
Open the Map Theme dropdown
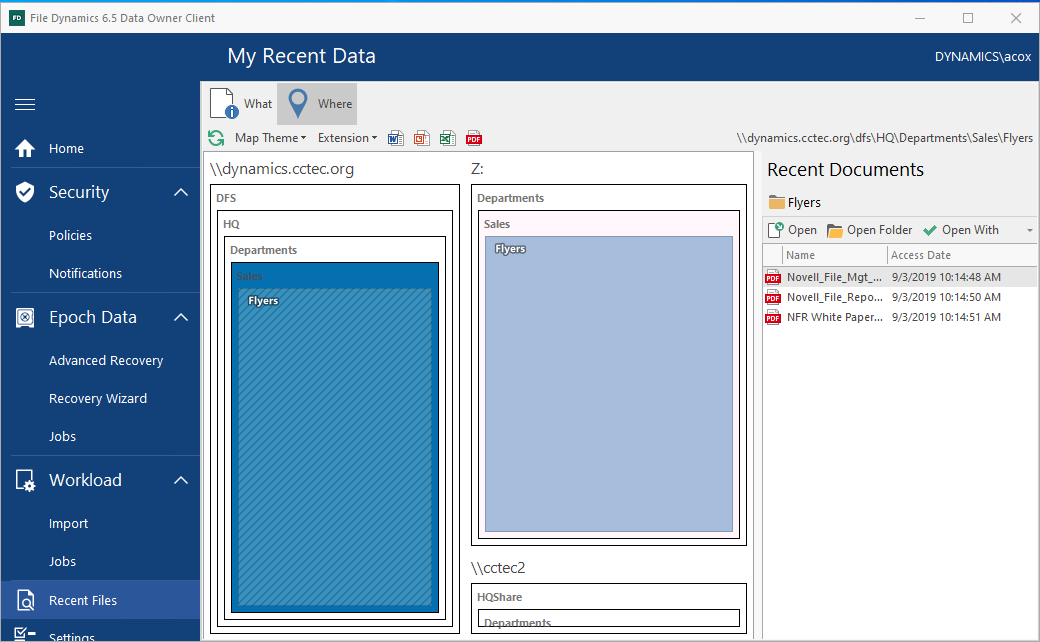pyautogui.click(x=270, y=138)
